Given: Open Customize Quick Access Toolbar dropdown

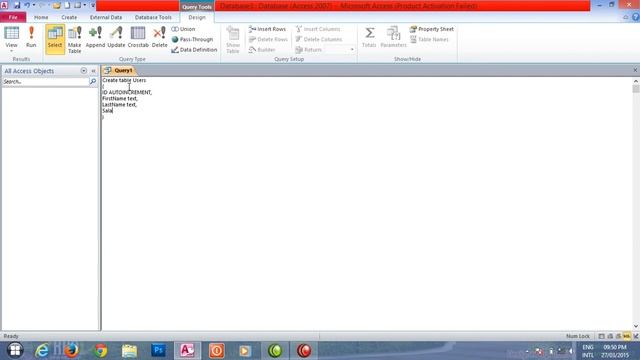Looking at the screenshot, I should [93, 5].
